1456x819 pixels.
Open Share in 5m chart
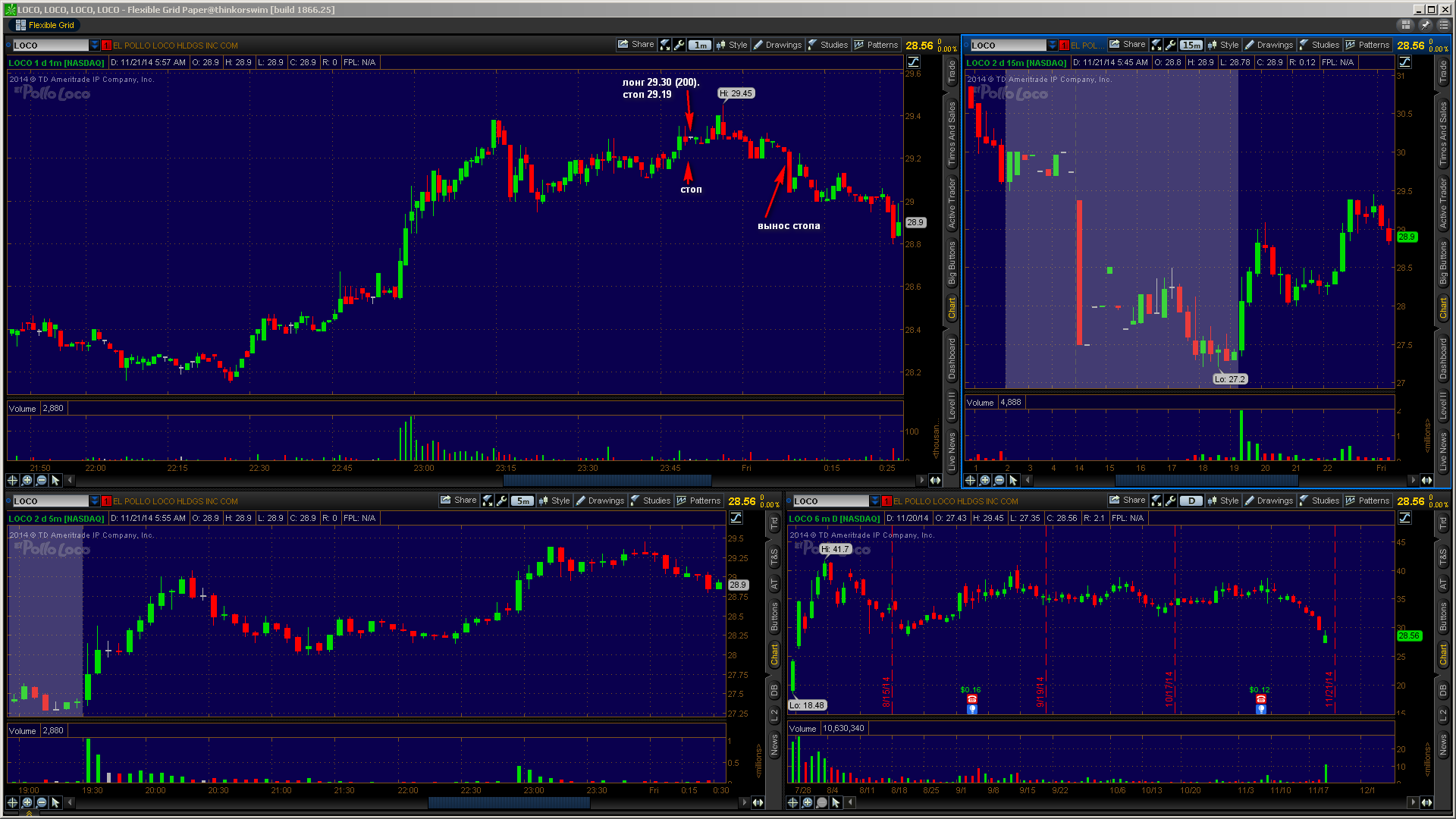point(458,500)
